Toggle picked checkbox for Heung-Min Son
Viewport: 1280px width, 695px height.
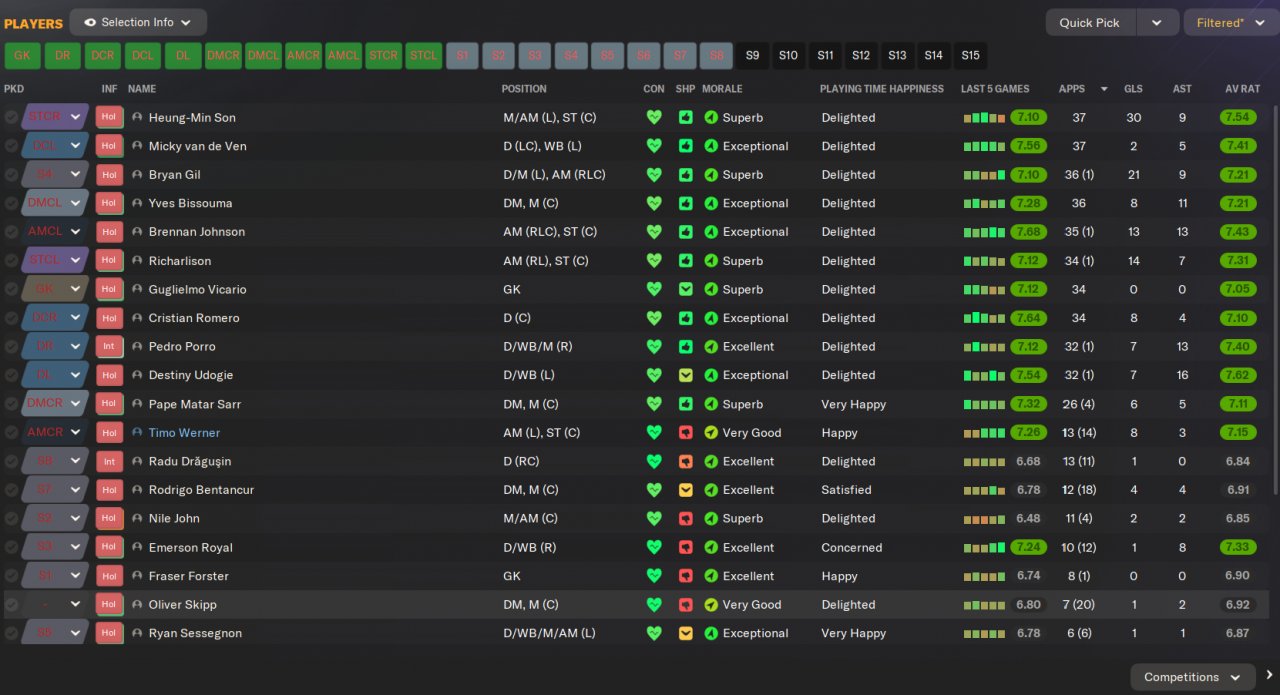(x=11, y=117)
